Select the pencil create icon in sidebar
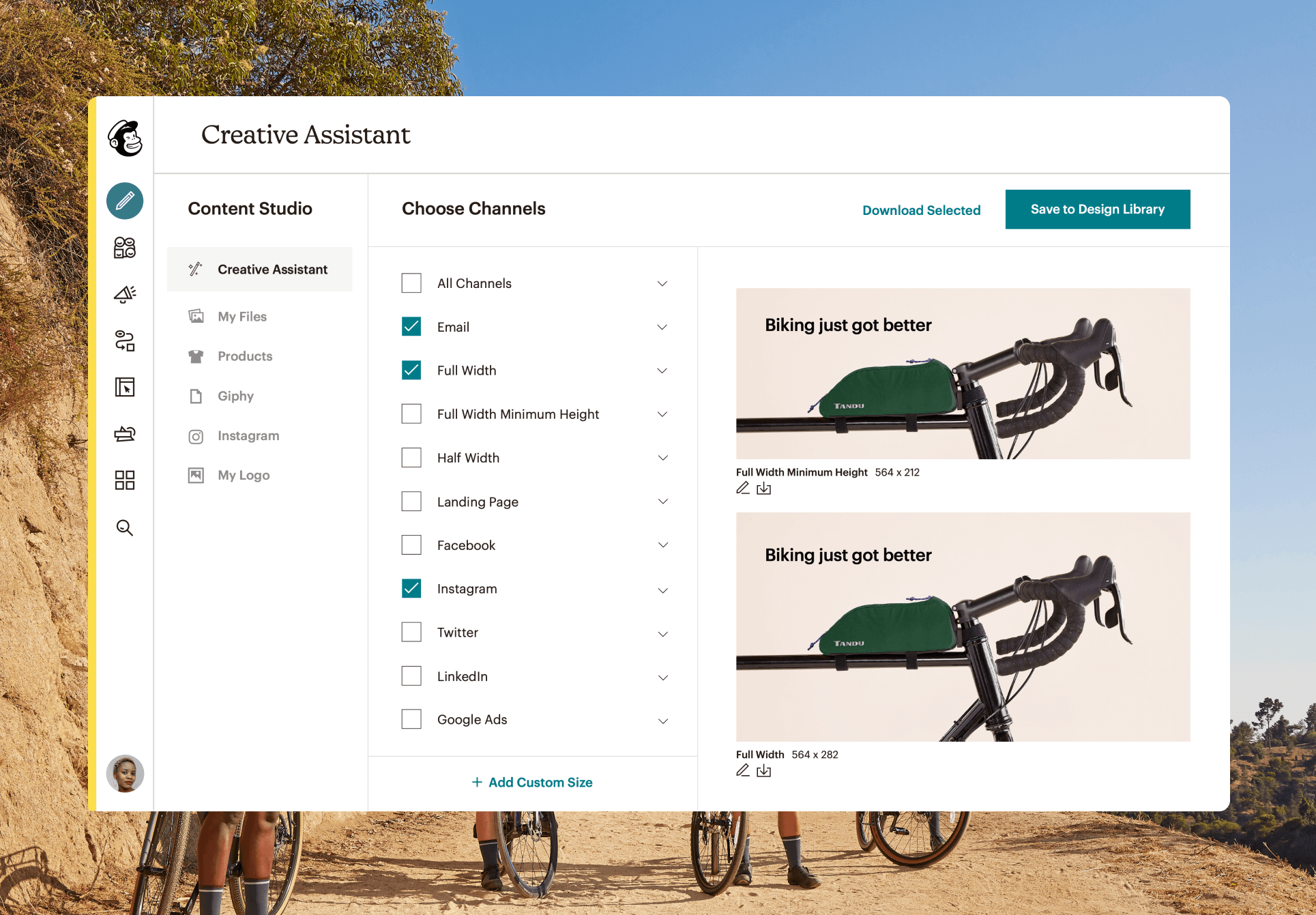The width and height of the screenshot is (1316, 915). (125, 201)
